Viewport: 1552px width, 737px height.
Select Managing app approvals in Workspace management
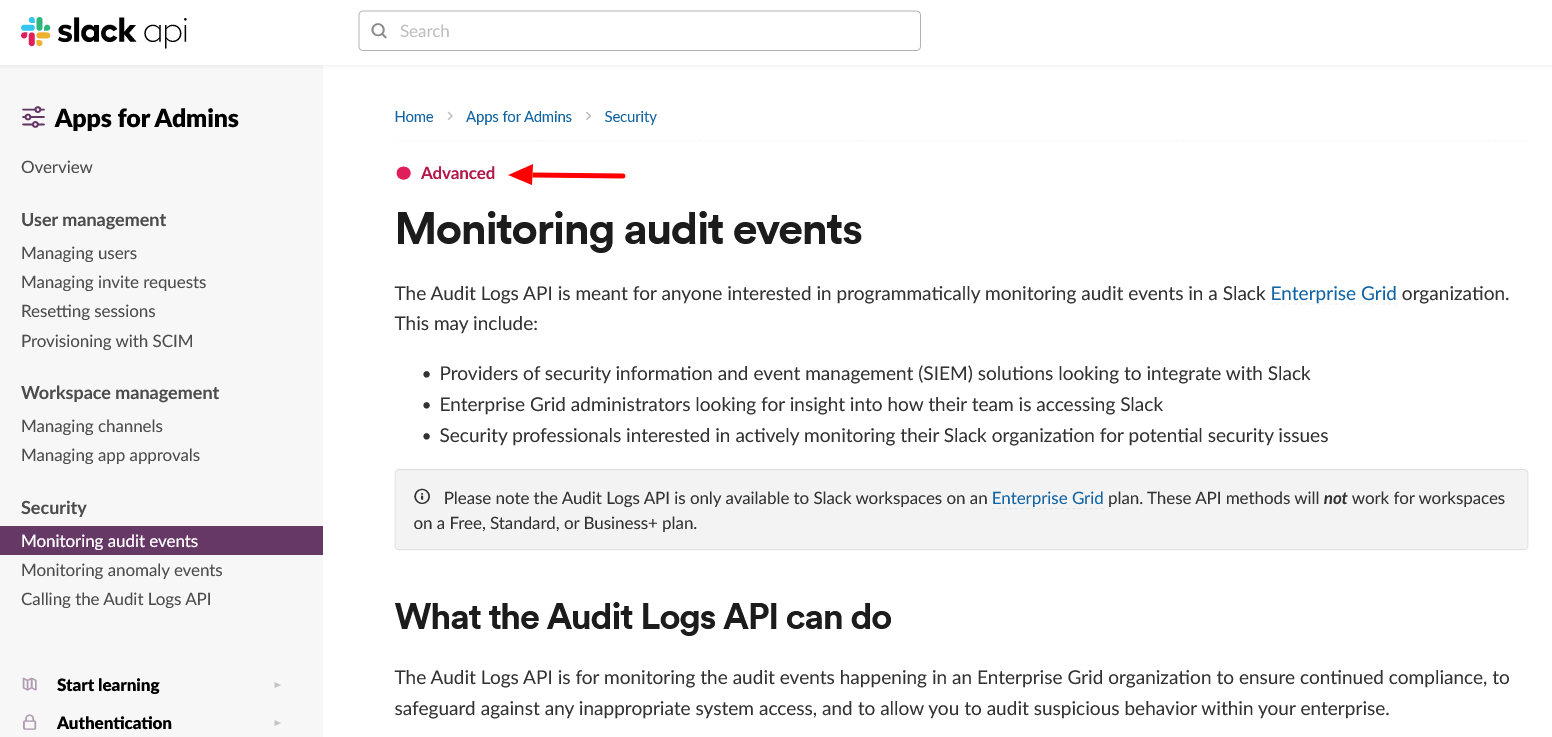click(x=110, y=455)
